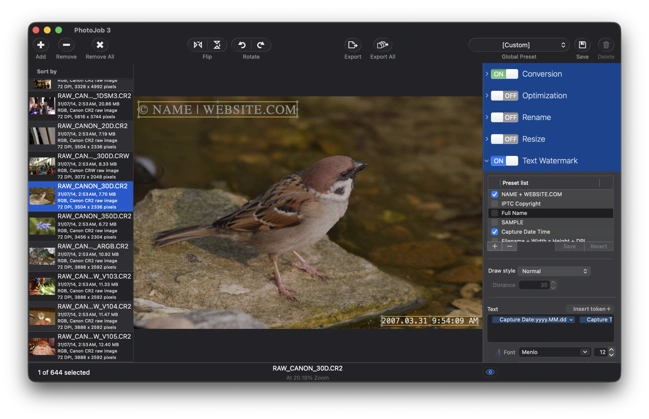The height and width of the screenshot is (419, 649).
Task: Click the font size 12 field
Action: [x=601, y=352]
